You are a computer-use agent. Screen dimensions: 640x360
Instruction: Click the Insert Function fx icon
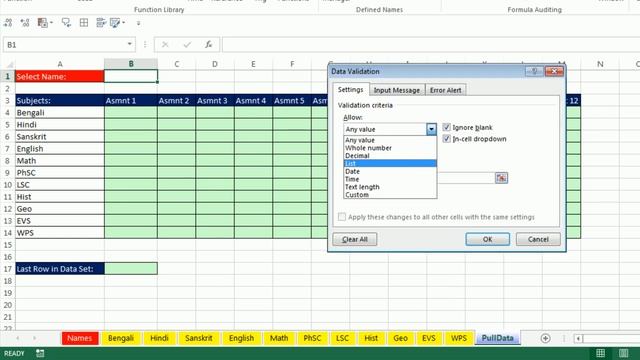tap(209, 44)
